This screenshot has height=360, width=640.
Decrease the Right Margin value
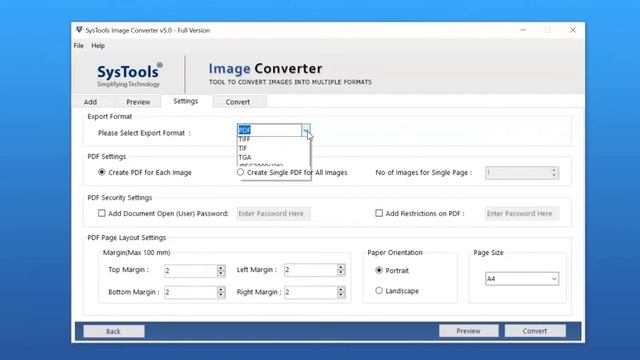(341, 295)
